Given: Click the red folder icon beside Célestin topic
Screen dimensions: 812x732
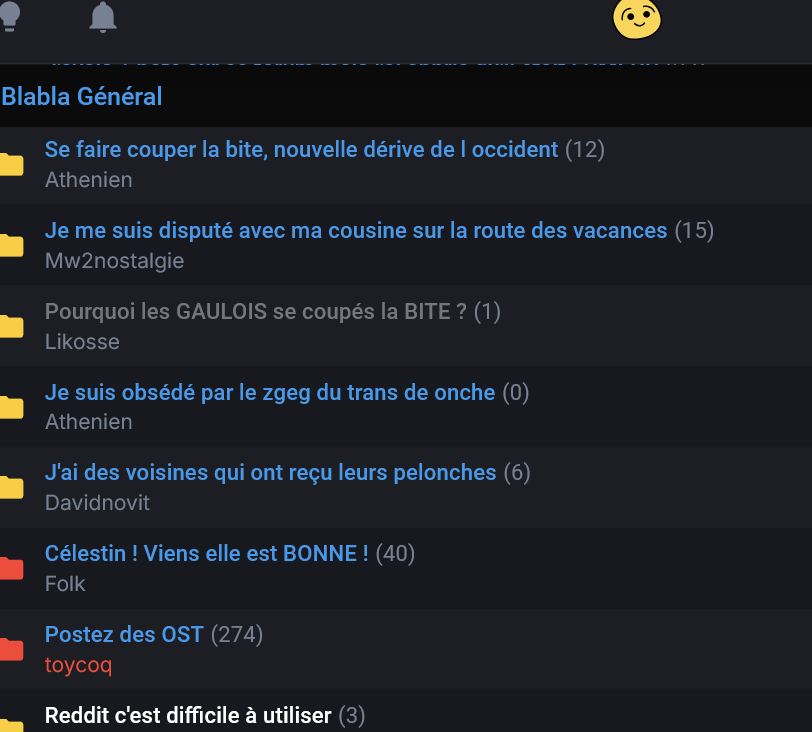Looking at the screenshot, I should tap(11, 569).
